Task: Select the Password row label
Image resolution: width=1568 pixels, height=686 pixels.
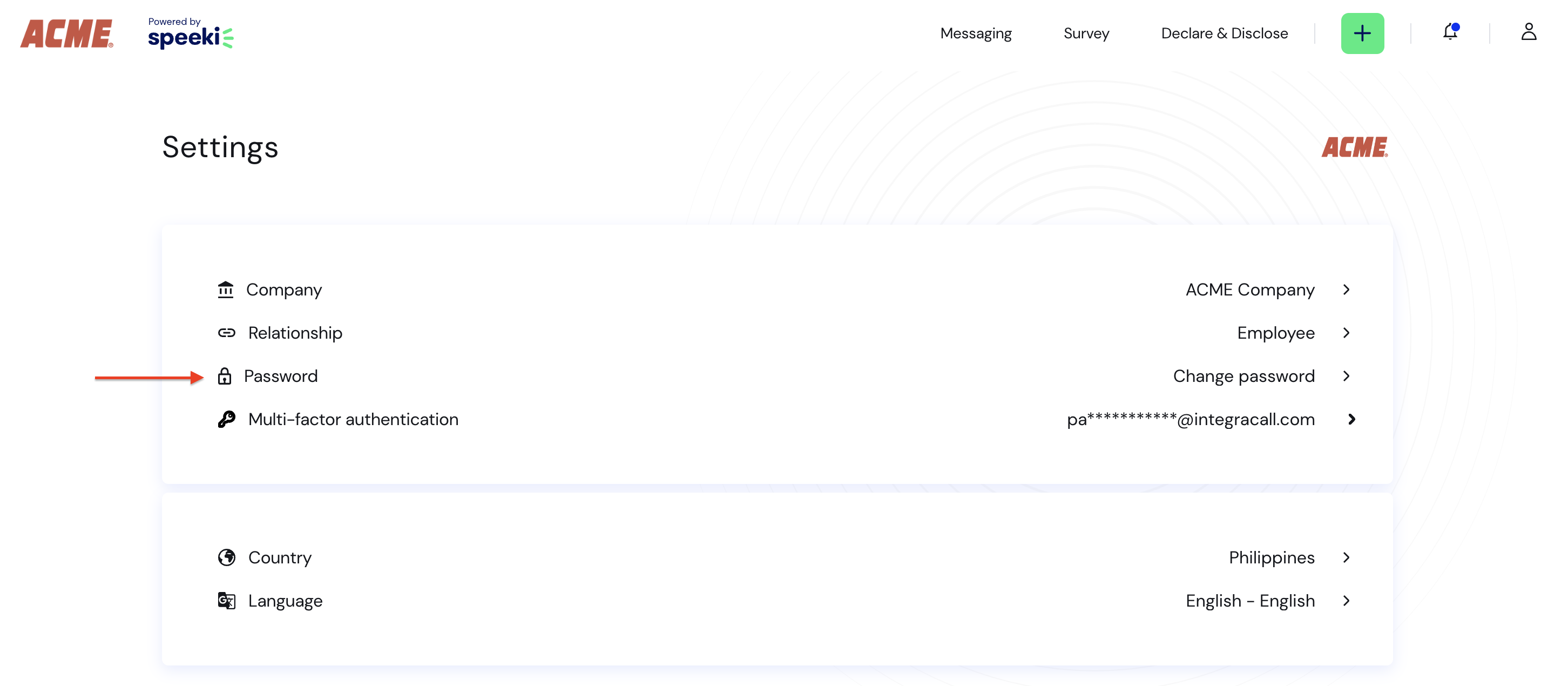Action: [x=281, y=376]
